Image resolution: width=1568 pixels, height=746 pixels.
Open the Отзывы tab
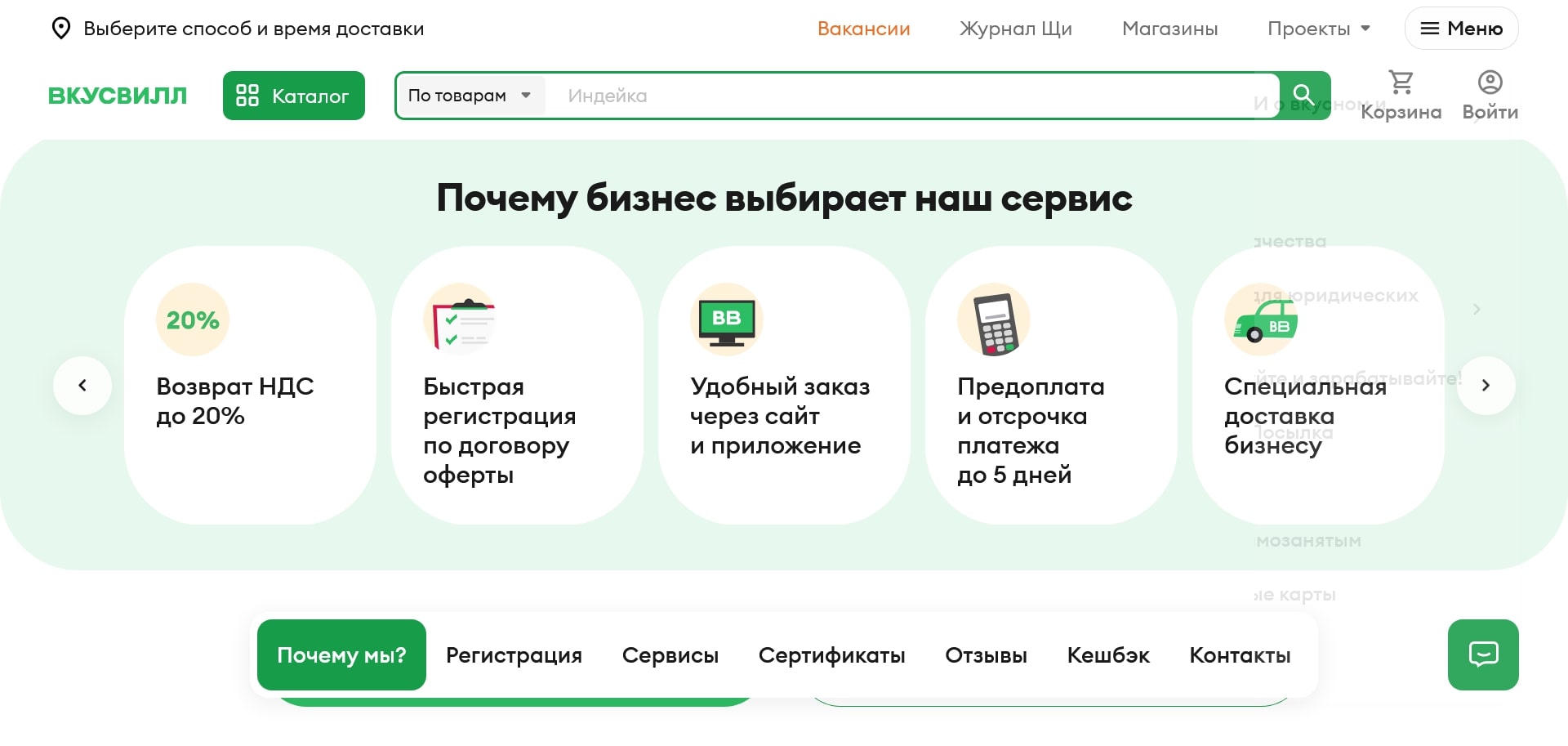tap(986, 654)
